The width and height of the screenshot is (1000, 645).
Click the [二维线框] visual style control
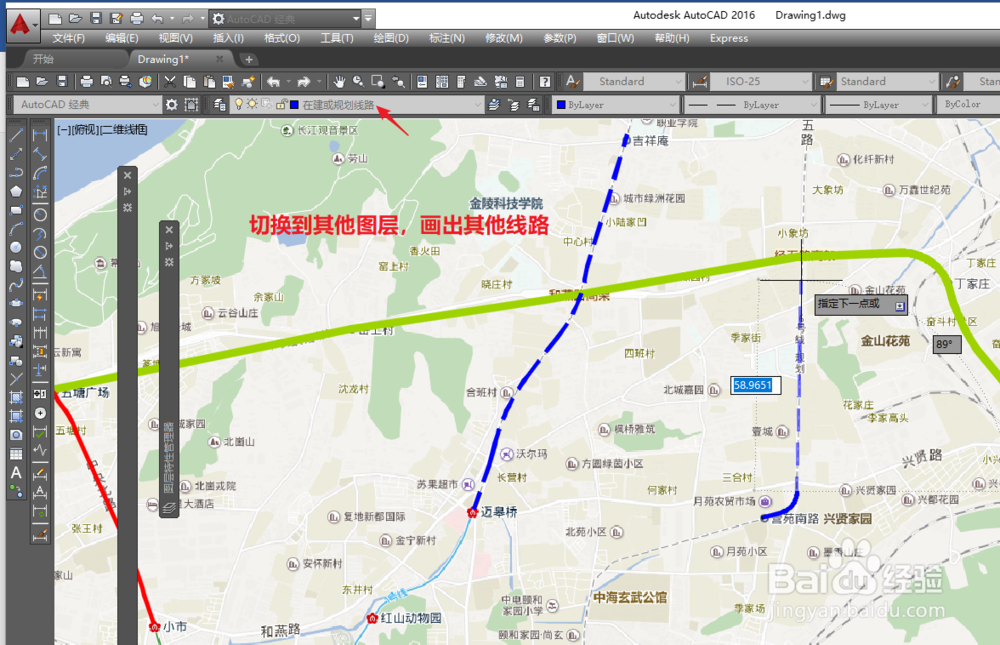tap(124, 130)
